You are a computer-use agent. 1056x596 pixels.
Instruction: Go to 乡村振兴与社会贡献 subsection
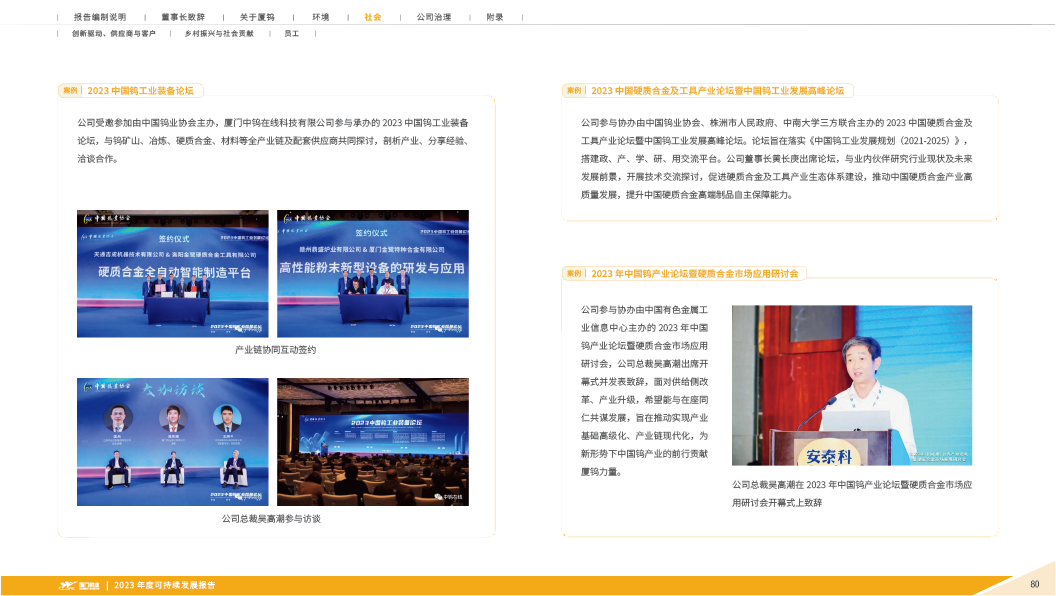(x=218, y=34)
